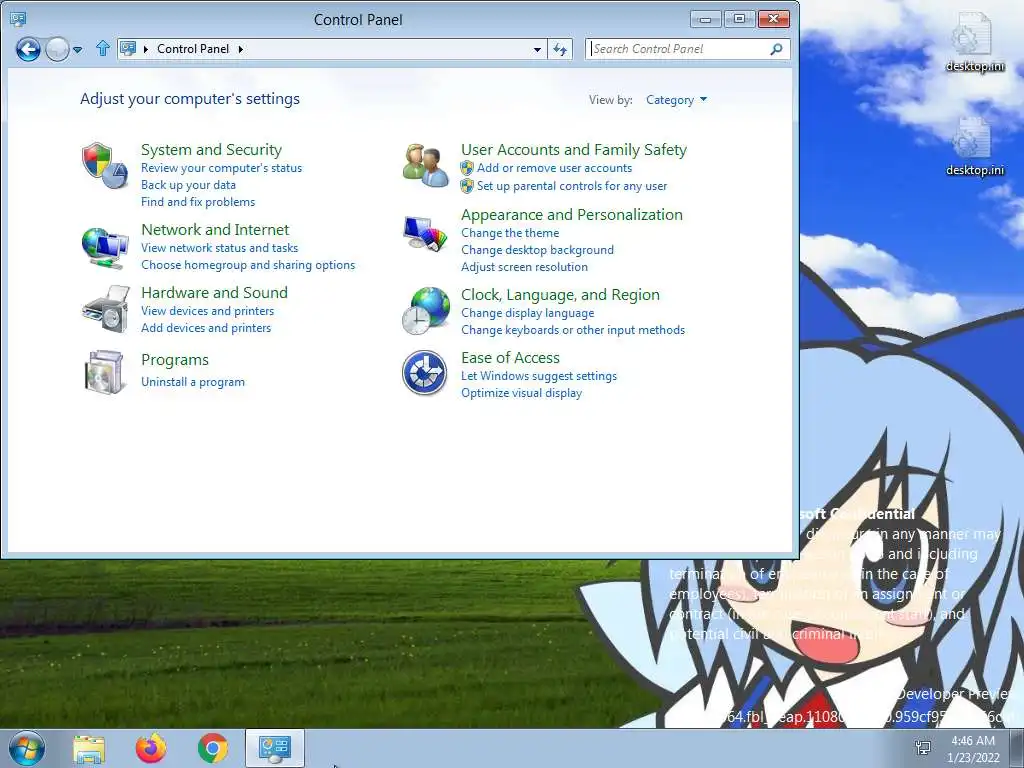
Task: Open Ease of Access heading
Action: pyautogui.click(x=510, y=358)
